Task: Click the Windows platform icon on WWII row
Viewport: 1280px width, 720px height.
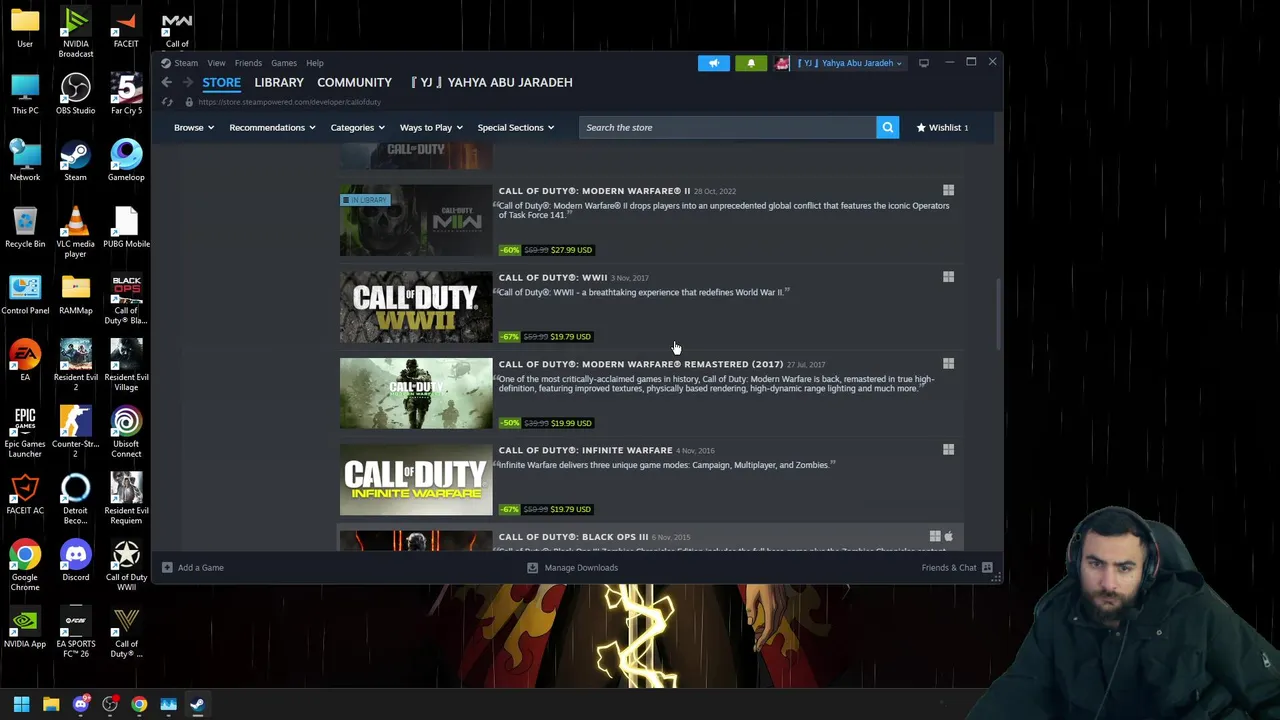Action: (x=948, y=277)
